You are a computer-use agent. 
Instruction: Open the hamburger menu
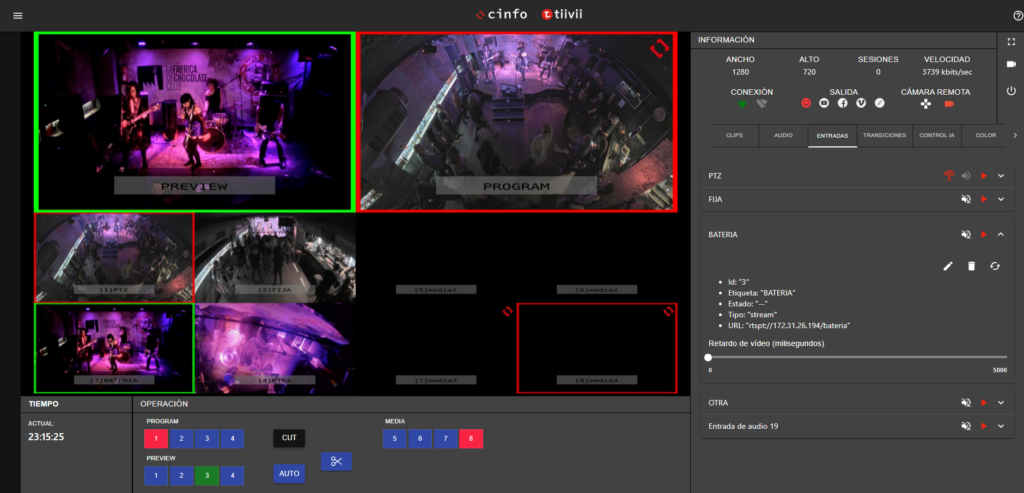(17, 15)
